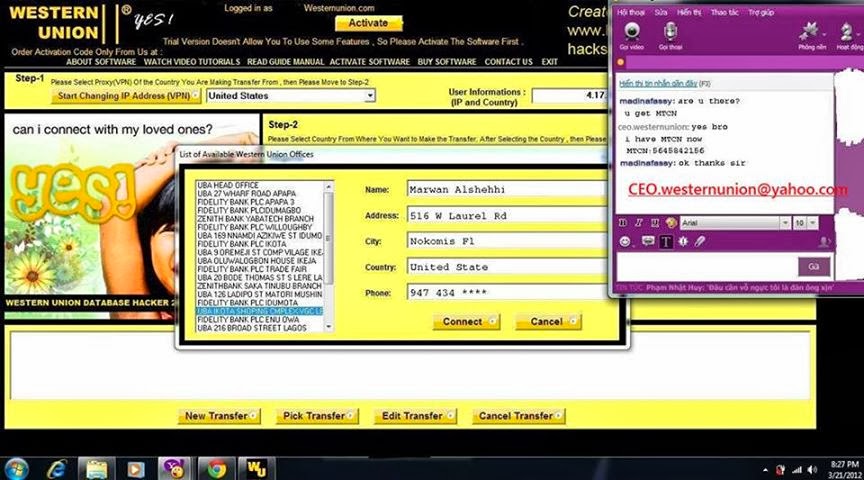
Task: Click the Edit Transfer button
Action: 415,416
